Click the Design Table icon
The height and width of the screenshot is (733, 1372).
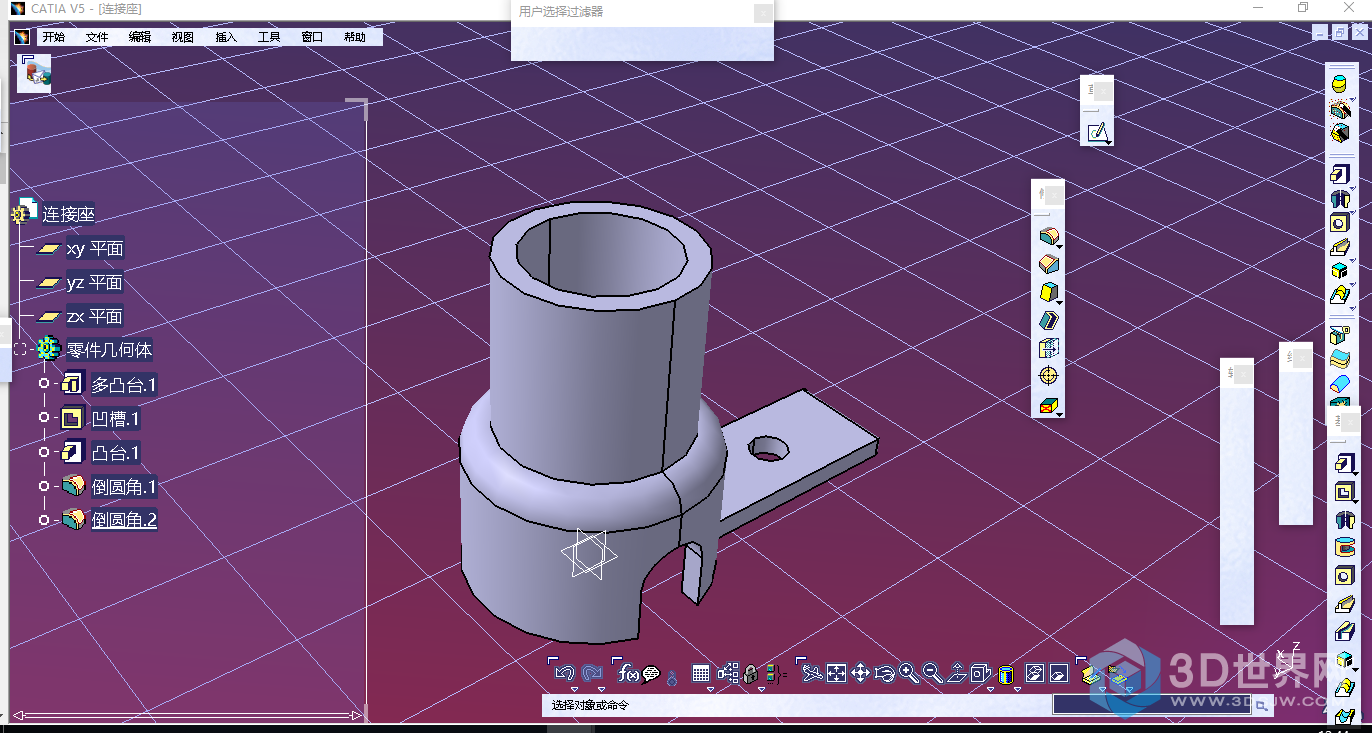pyautogui.click(x=700, y=673)
